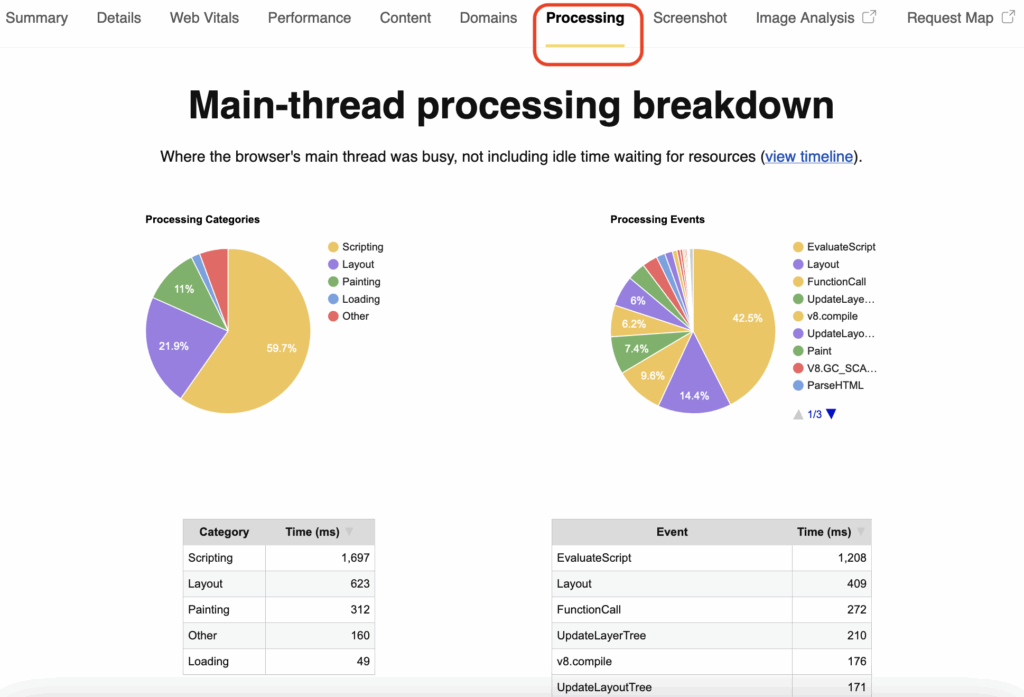The height and width of the screenshot is (697, 1024).
Task: Toggle Painting in the categories legend
Action: coord(359,281)
